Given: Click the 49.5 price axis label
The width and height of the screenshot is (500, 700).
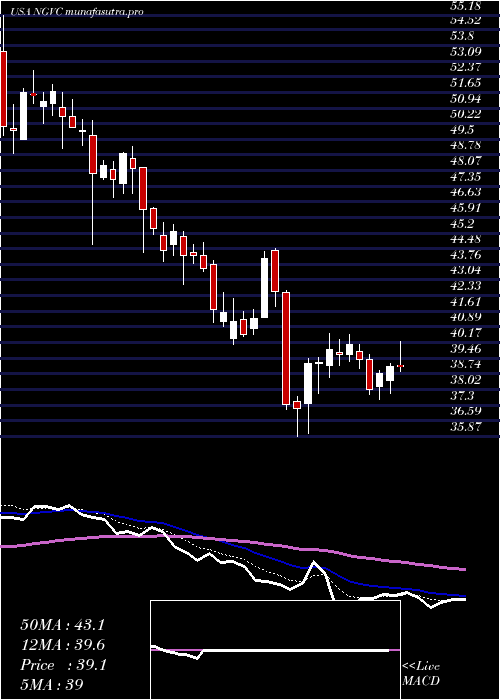Looking at the screenshot, I should pos(462,129).
